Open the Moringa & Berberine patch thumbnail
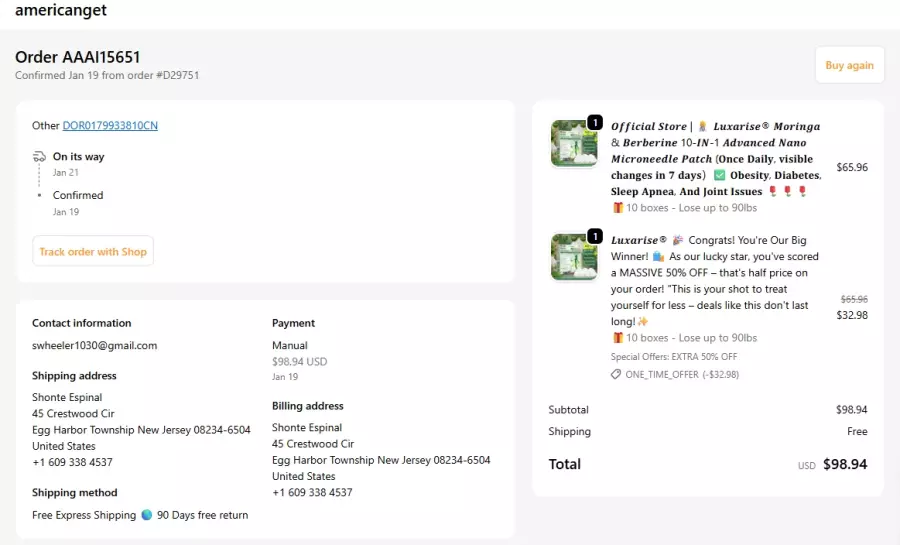This screenshot has width=900, height=545. [573, 144]
